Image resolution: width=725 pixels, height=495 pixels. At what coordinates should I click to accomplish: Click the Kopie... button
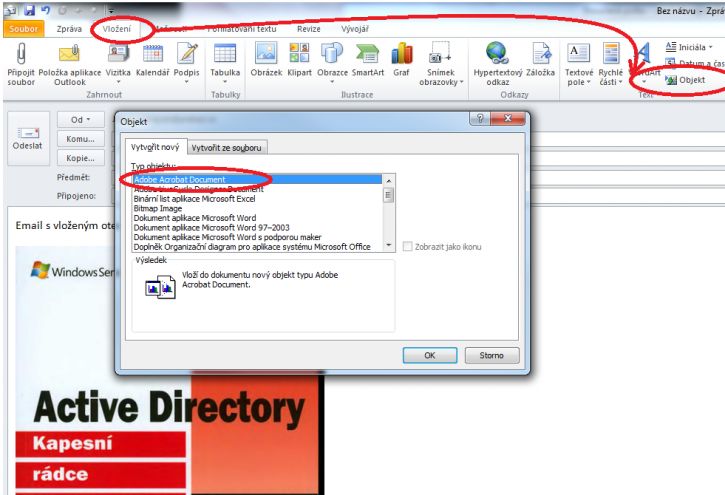(80, 158)
